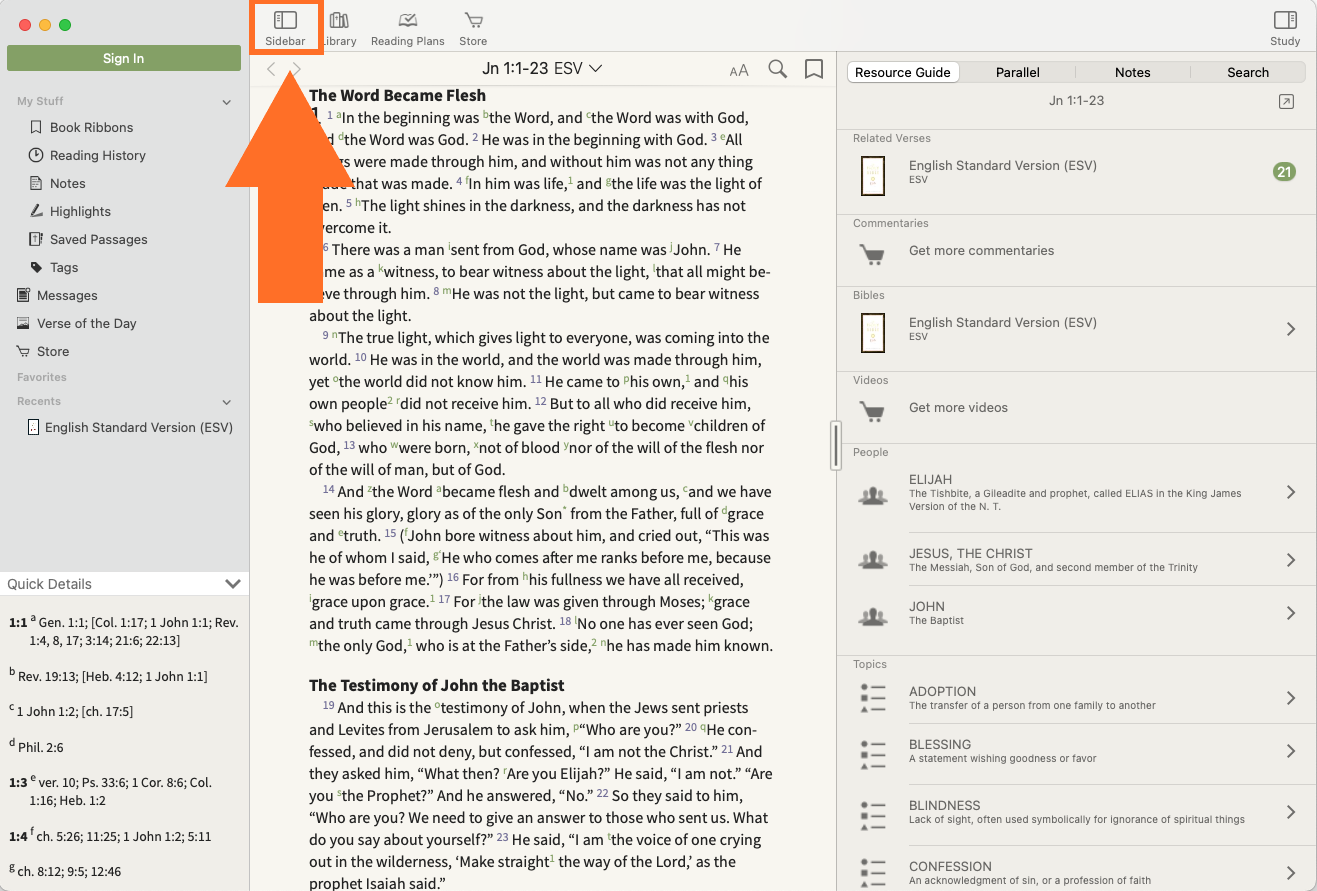Viewport: 1317px width, 891px height.
Task: Pop out the Resource Guide window icon
Action: [x=1287, y=102]
